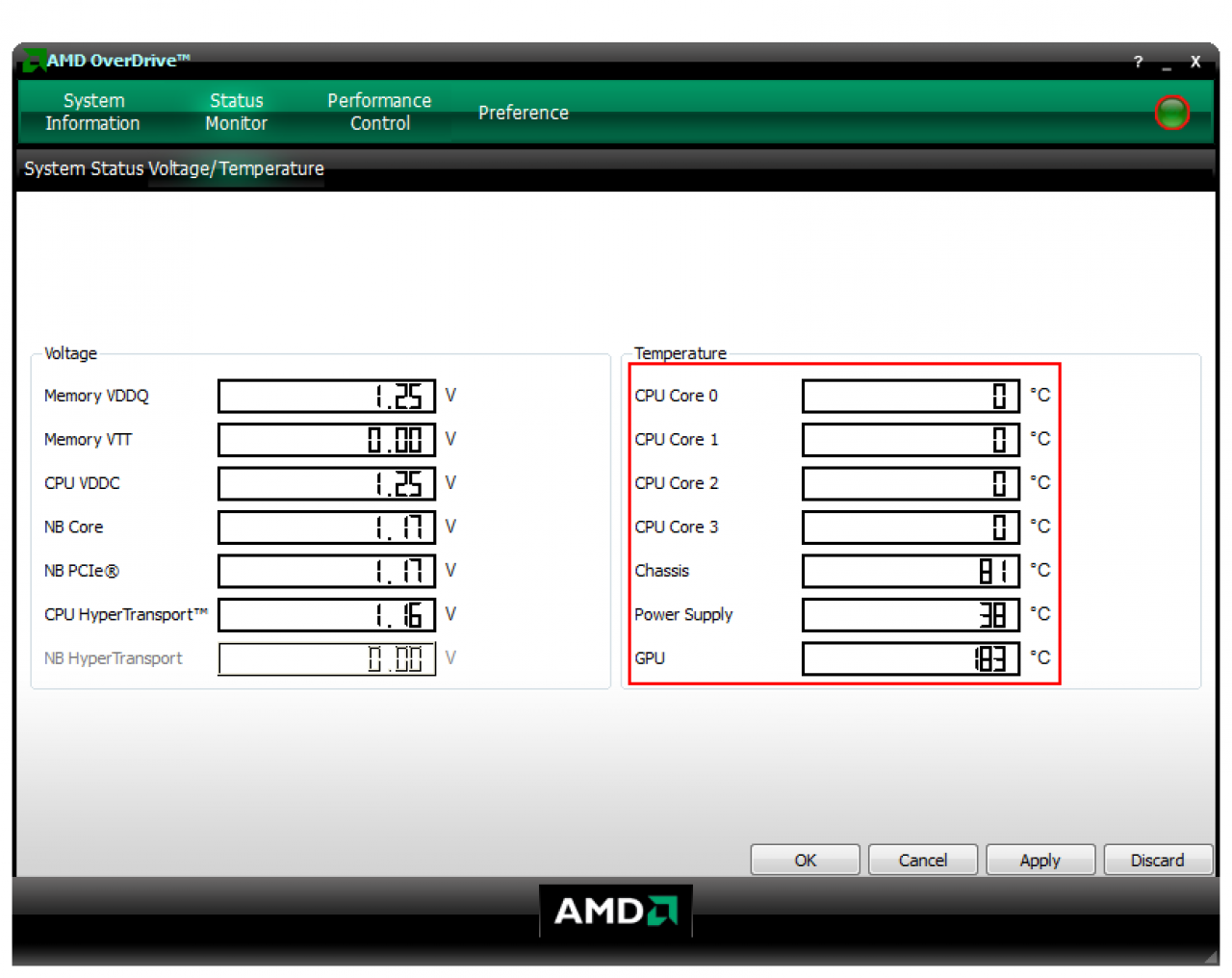Select the CPU VDDC voltage readout

pos(327,483)
